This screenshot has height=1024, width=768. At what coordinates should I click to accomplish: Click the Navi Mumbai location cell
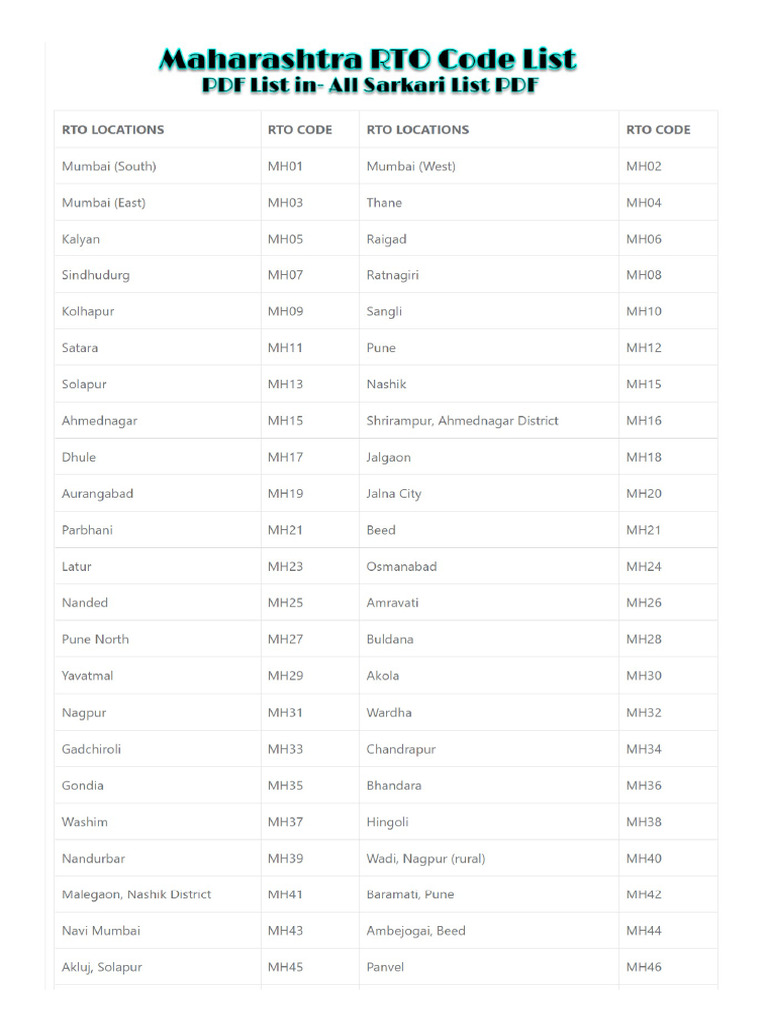(101, 930)
